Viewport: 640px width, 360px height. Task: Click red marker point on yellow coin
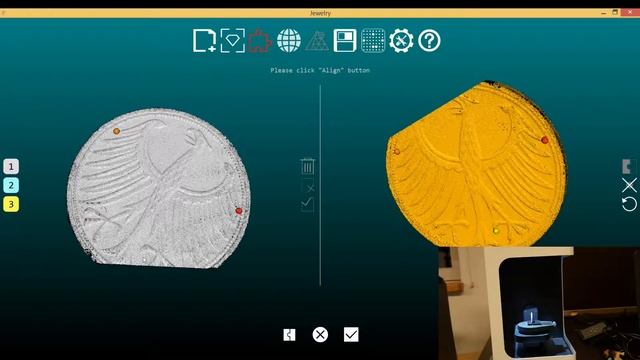544,140
